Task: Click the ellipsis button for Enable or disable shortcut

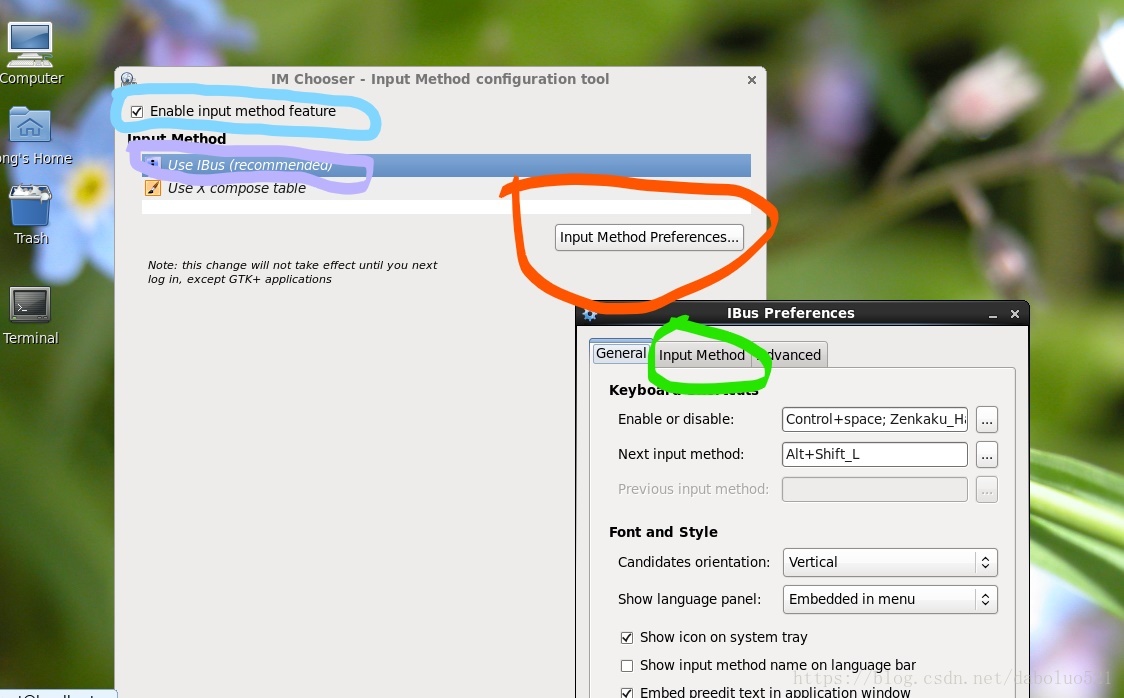Action: tap(986, 420)
